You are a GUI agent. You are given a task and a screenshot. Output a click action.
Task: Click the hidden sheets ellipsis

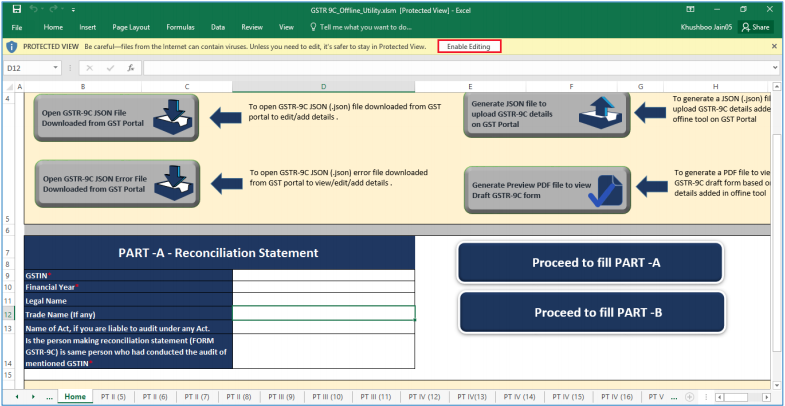click(49, 397)
